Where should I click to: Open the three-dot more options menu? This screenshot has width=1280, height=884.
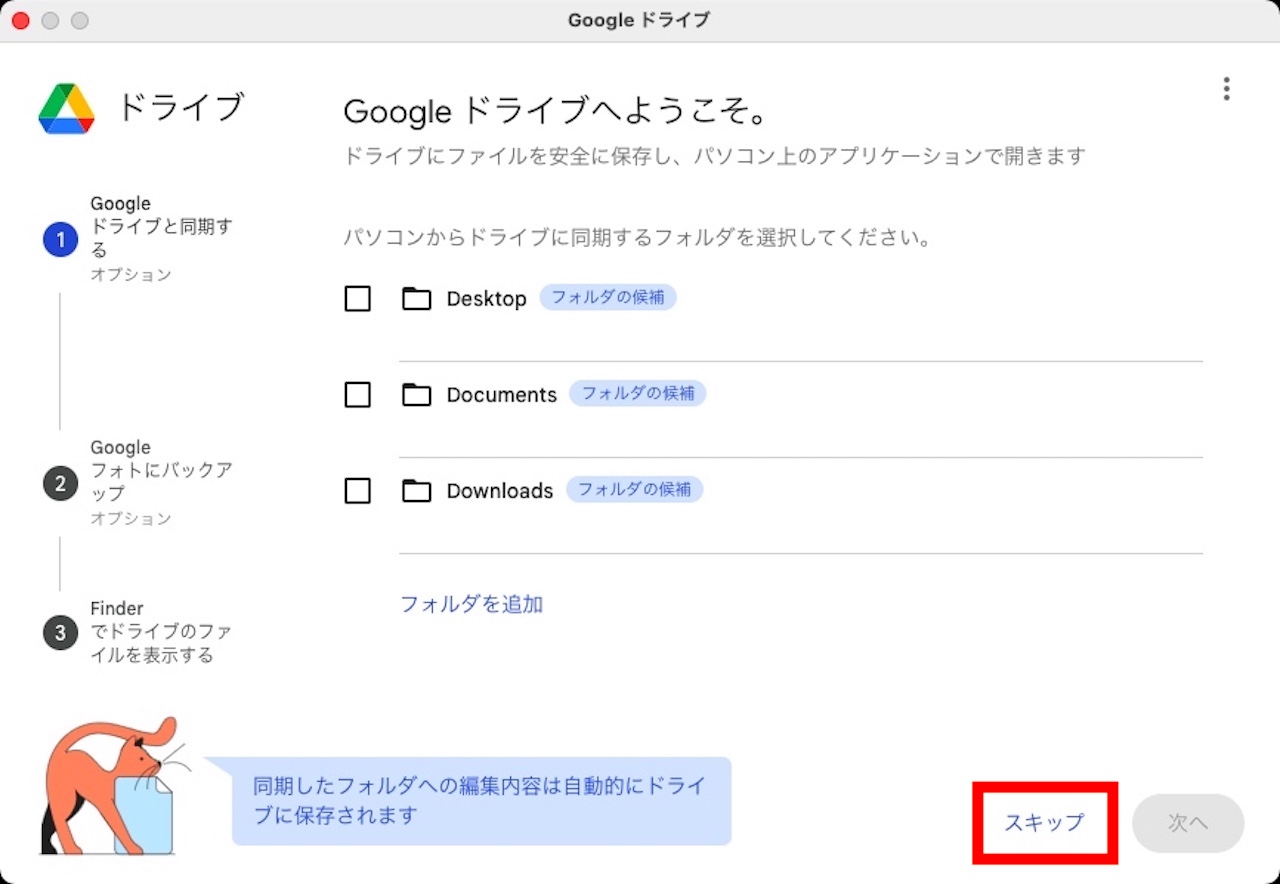1226,89
